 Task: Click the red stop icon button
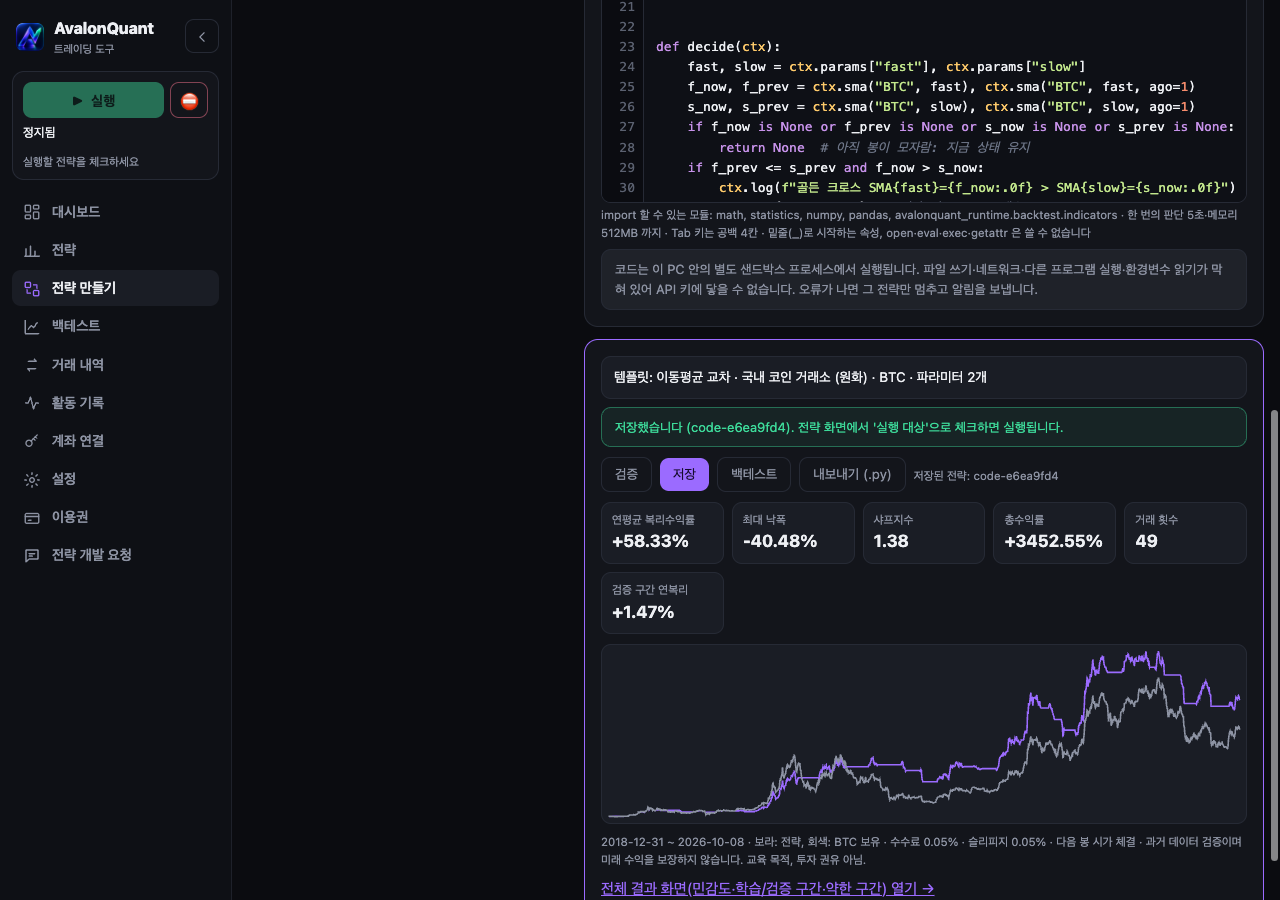coord(189,100)
